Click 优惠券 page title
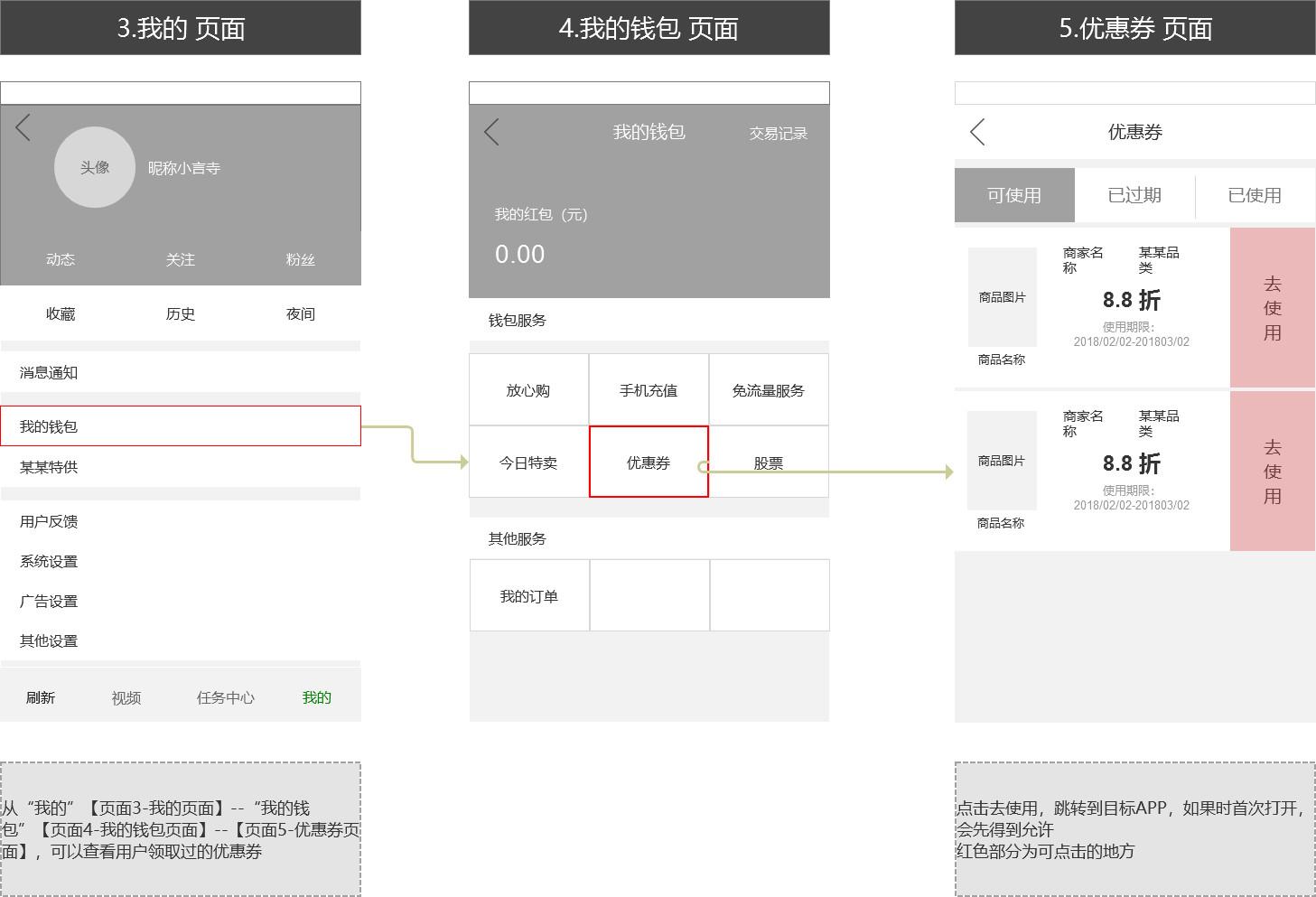Screen dimensions: 1316x897 (1135, 132)
